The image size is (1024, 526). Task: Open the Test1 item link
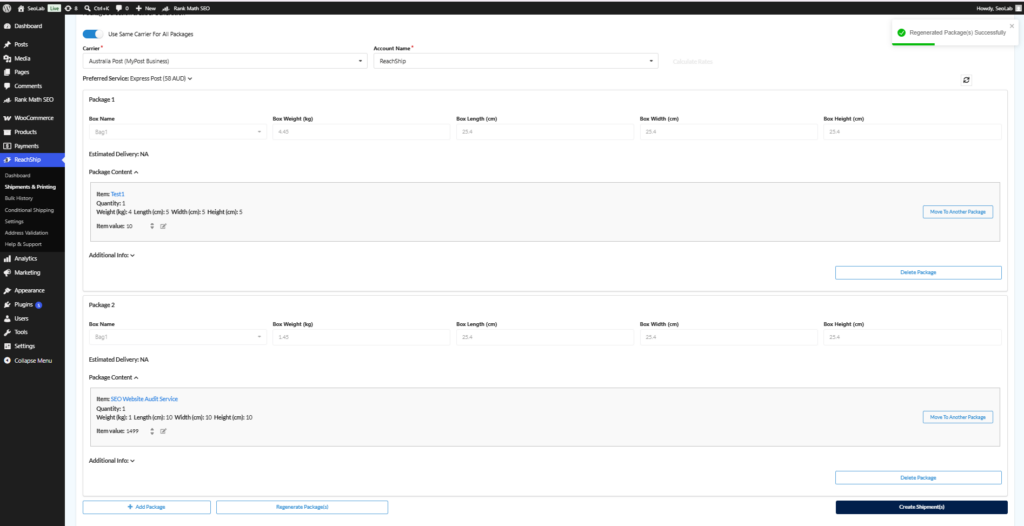click(x=118, y=194)
